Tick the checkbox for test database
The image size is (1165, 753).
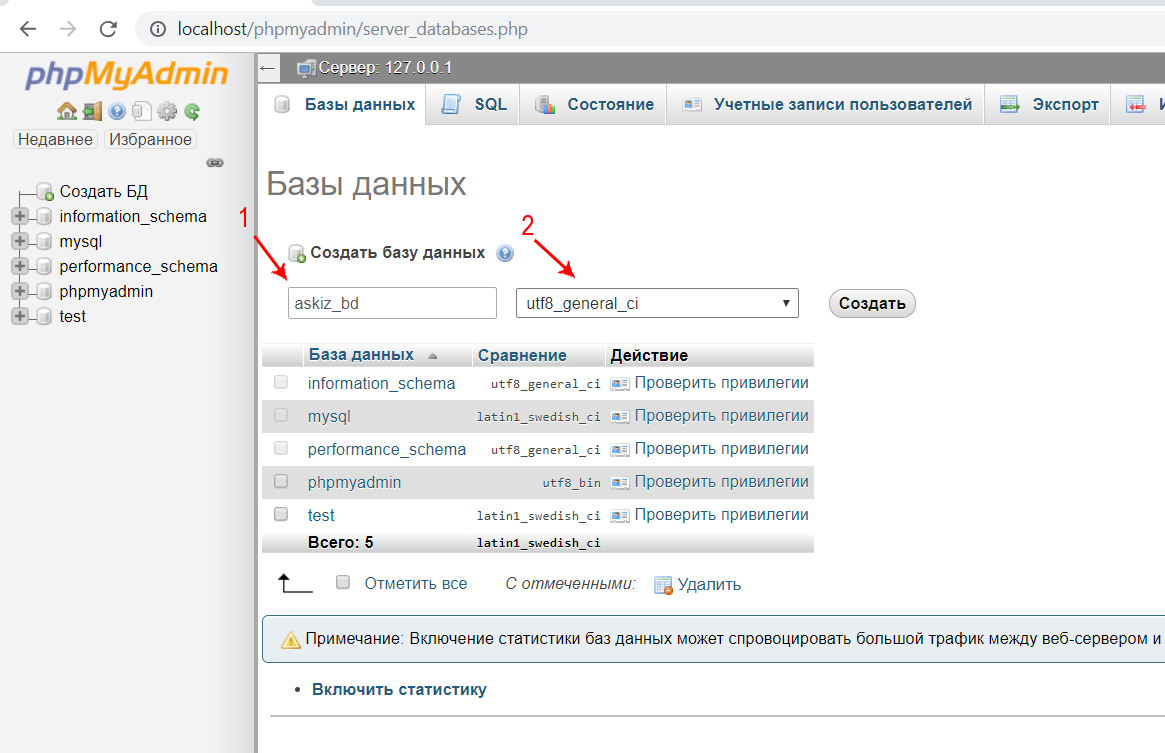pyautogui.click(x=281, y=514)
